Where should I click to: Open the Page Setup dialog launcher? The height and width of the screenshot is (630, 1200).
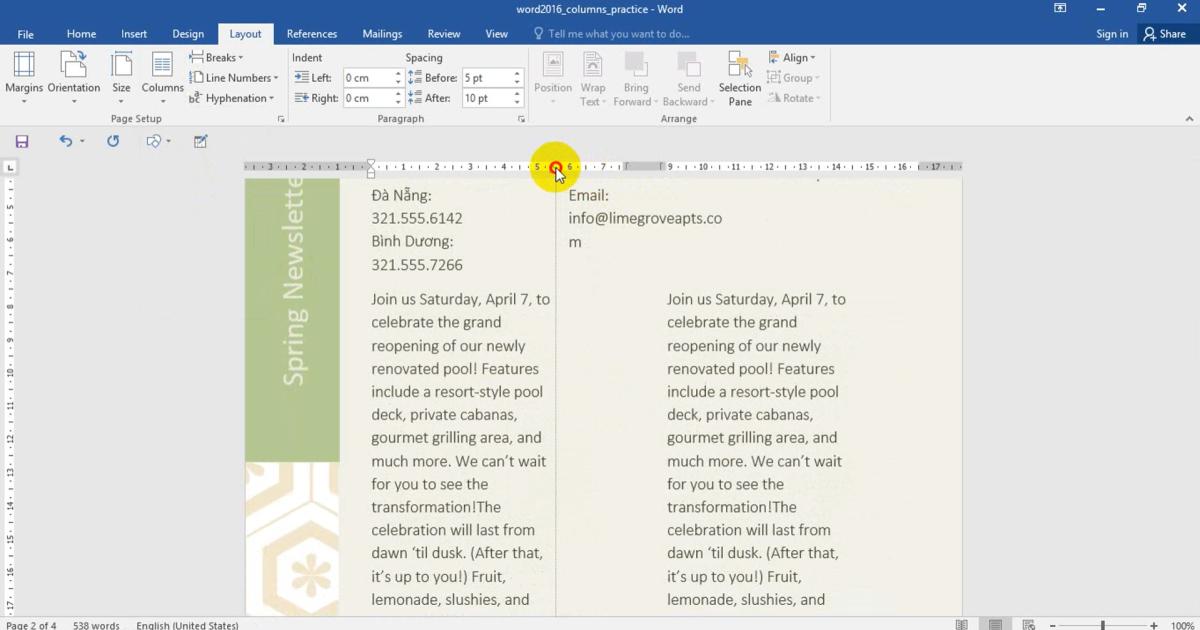[x=281, y=119]
